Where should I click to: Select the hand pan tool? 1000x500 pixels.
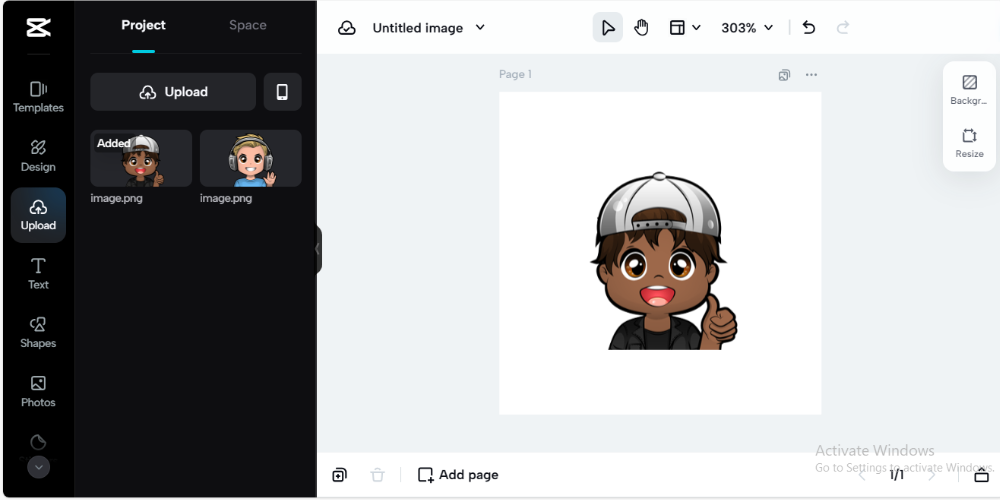pos(641,28)
